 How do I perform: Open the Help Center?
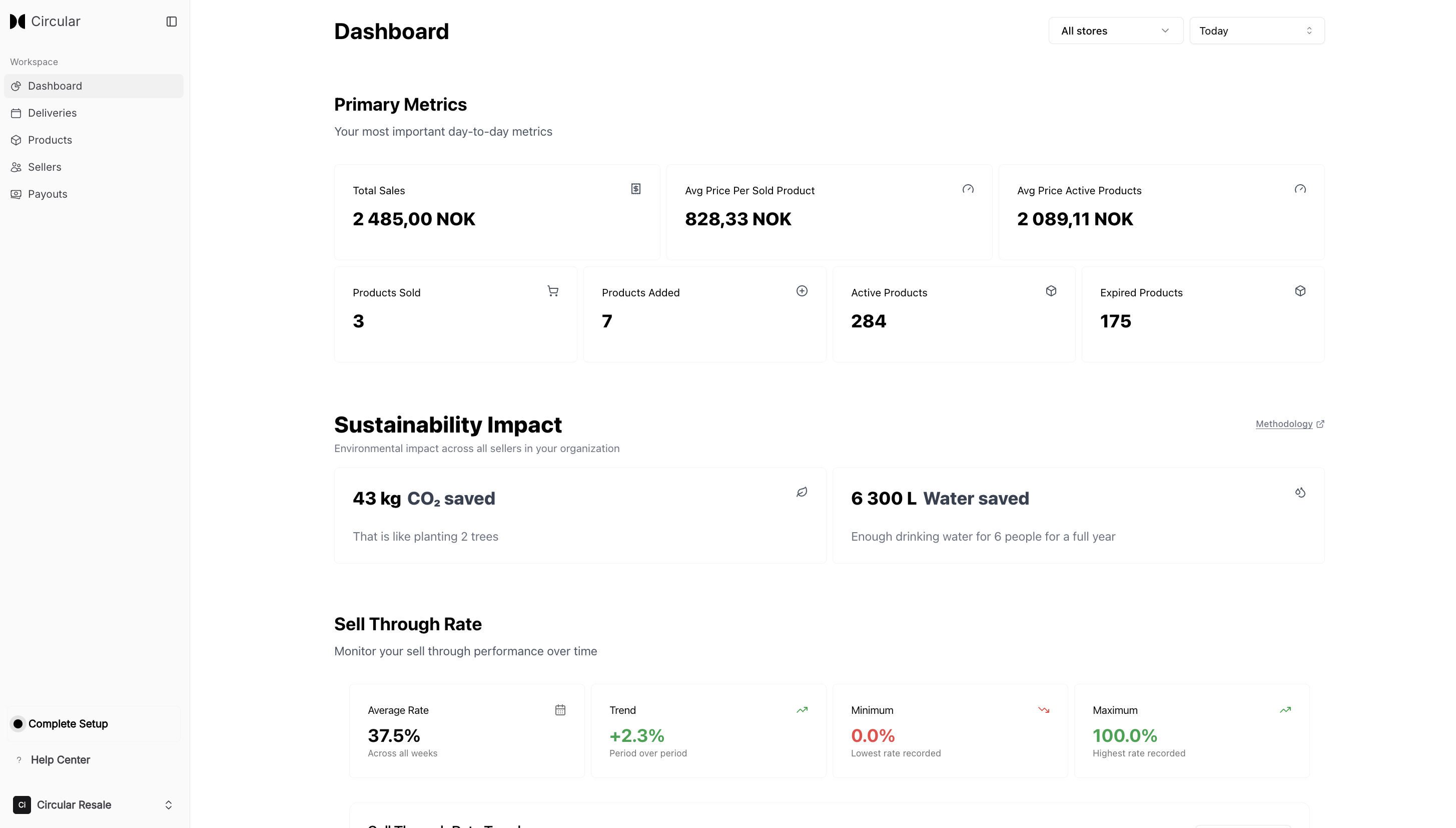click(x=60, y=760)
